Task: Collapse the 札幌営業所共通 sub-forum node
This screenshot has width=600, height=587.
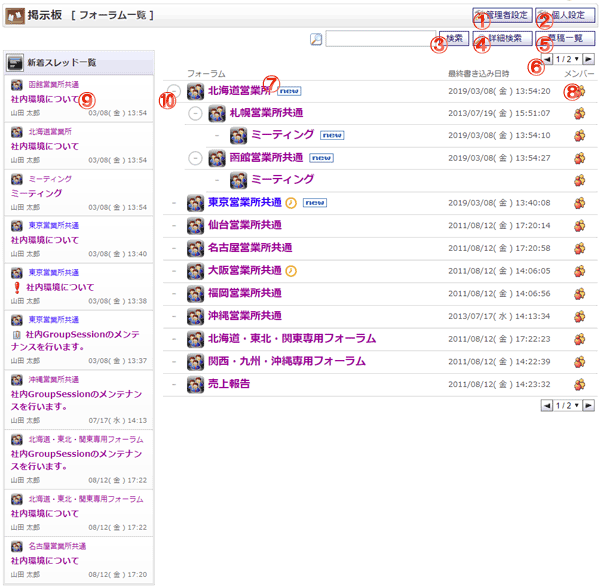Action: coord(196,113)
